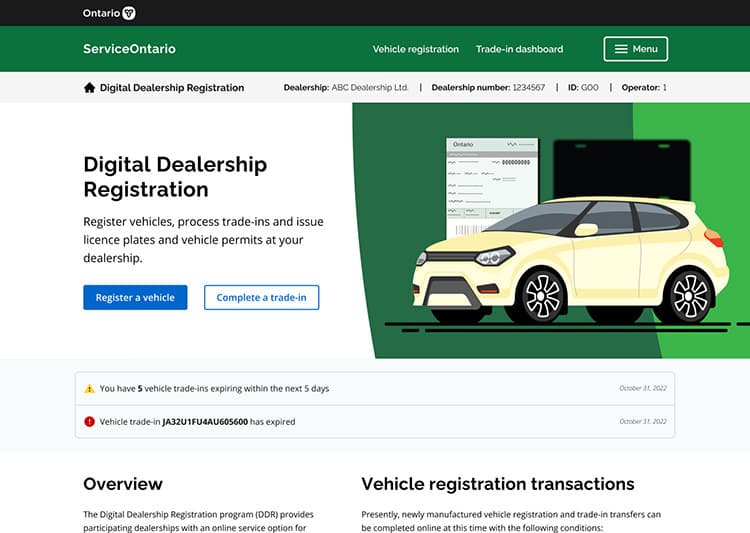The image size is (750, 533).
Task: Click the home icon in breadcrumb bar
Action: [89, 88]
